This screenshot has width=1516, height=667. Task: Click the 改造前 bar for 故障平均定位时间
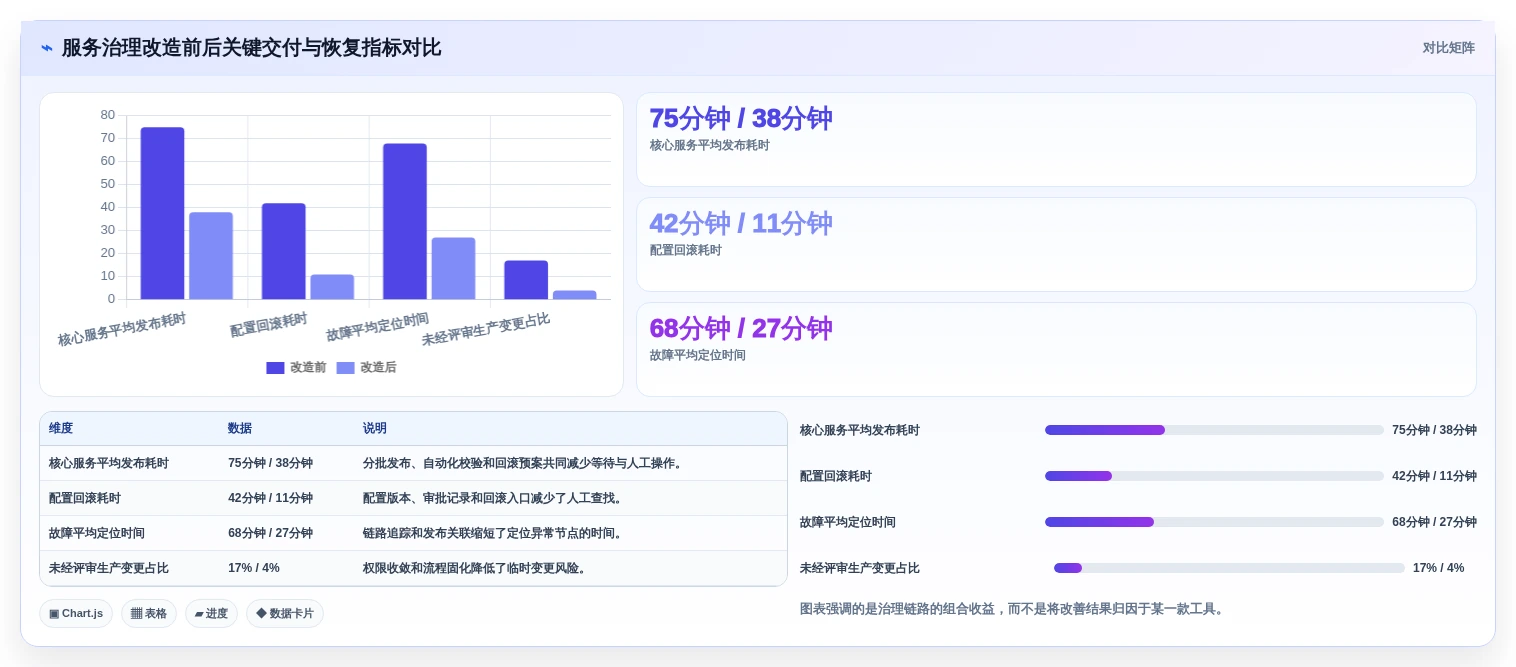[x=405, y=221]
